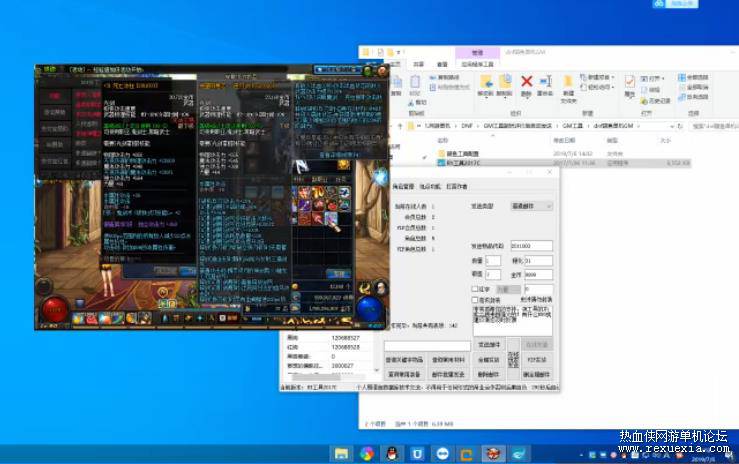Click the gold swirl icon above MP orb
Screen dimensions: 739x464
[x=364, y=287]
